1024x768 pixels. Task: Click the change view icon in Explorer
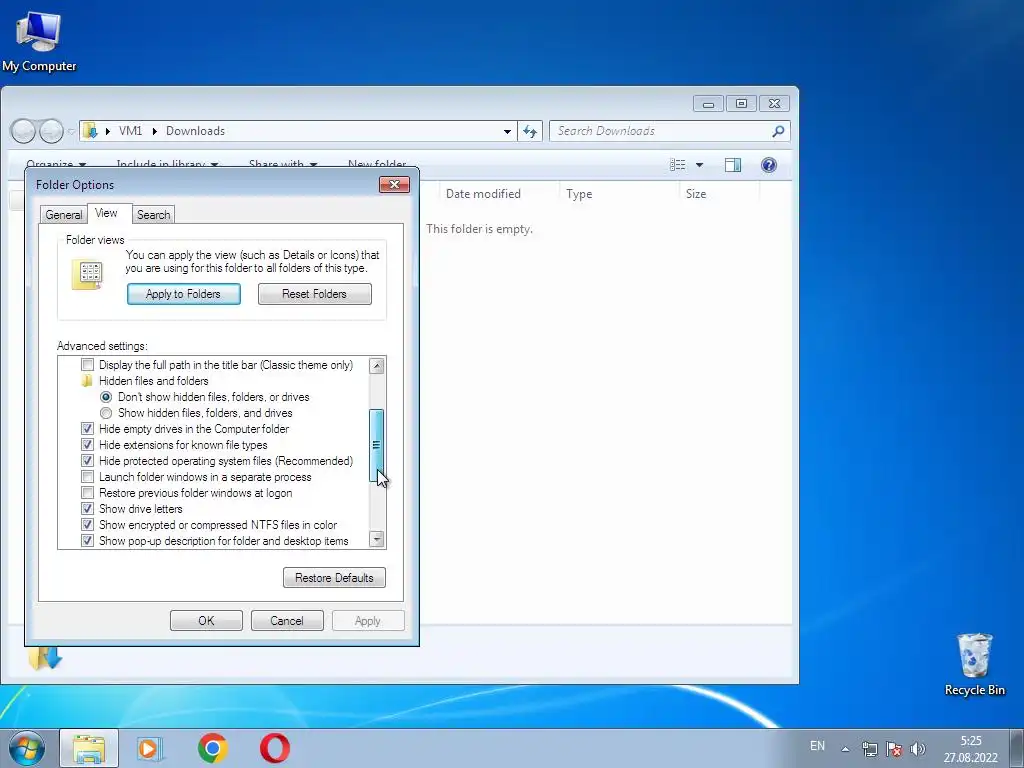click(678, 165)
